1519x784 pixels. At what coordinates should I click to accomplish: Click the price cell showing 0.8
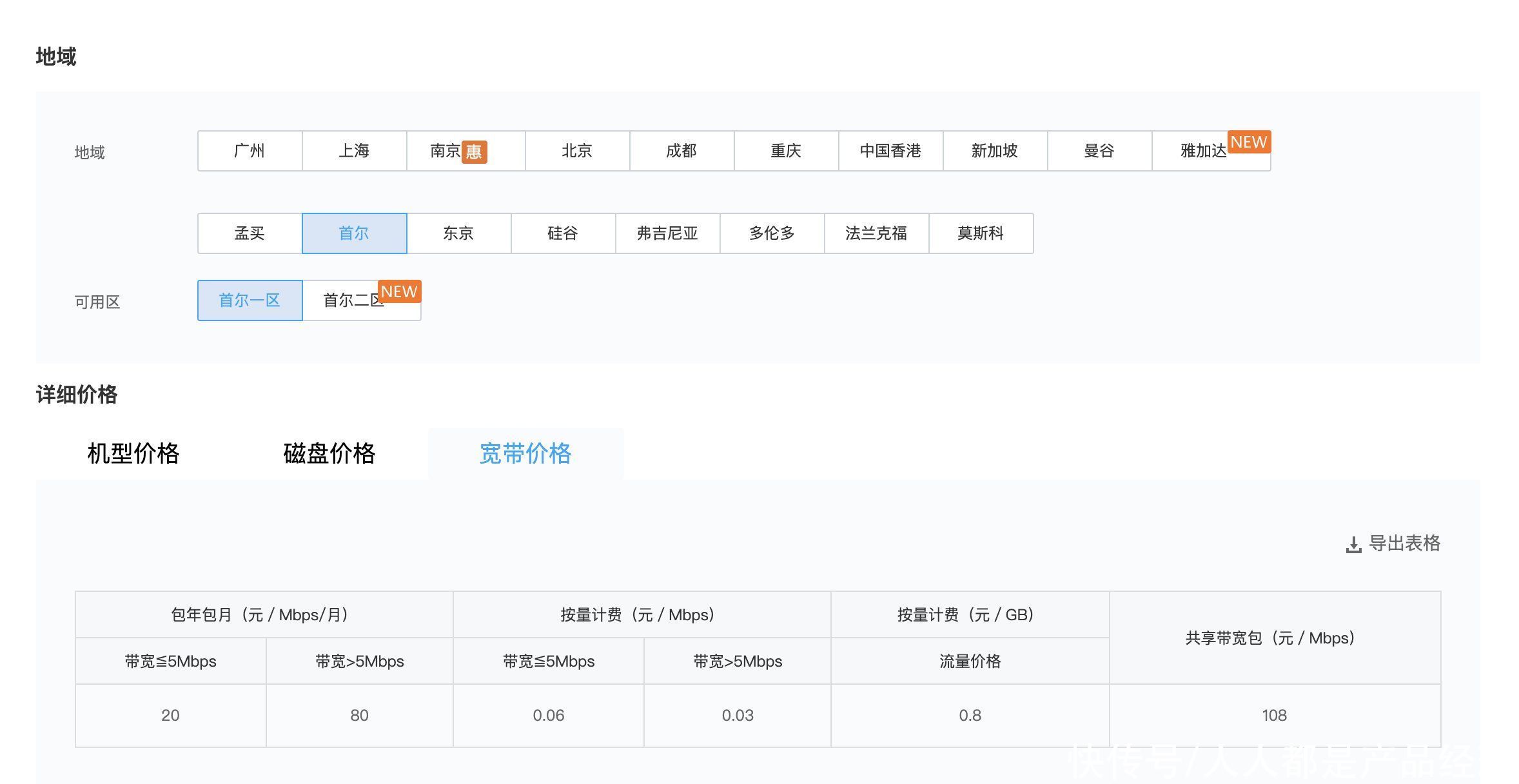(970, 715)
